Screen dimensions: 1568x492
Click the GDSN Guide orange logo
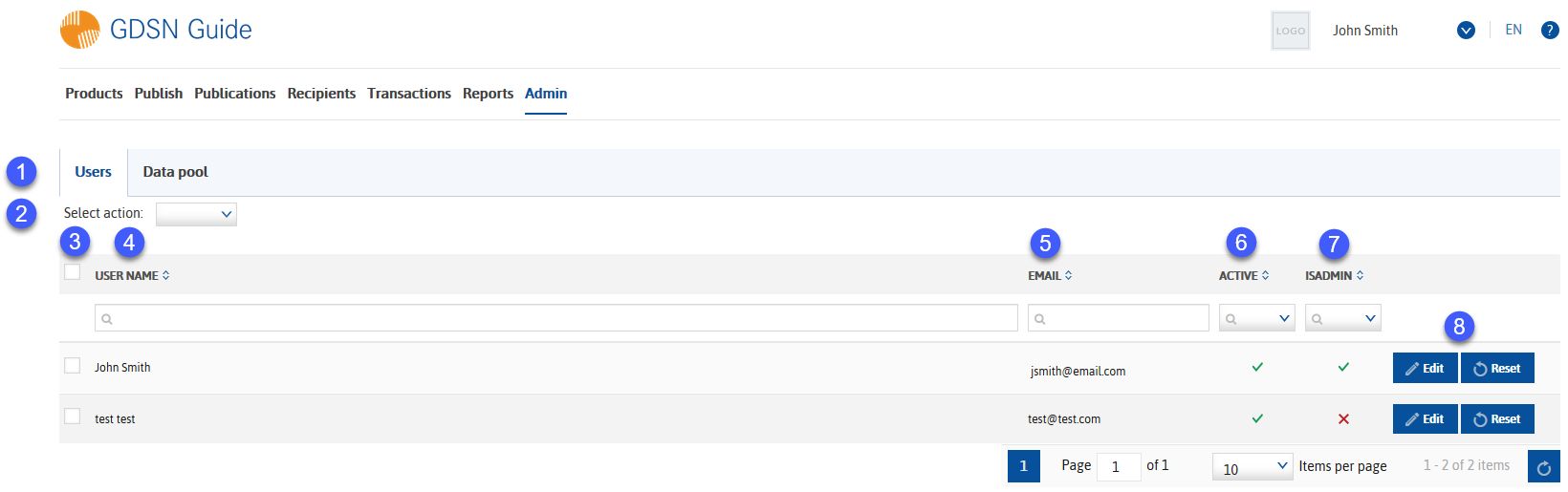click(80, 30)
